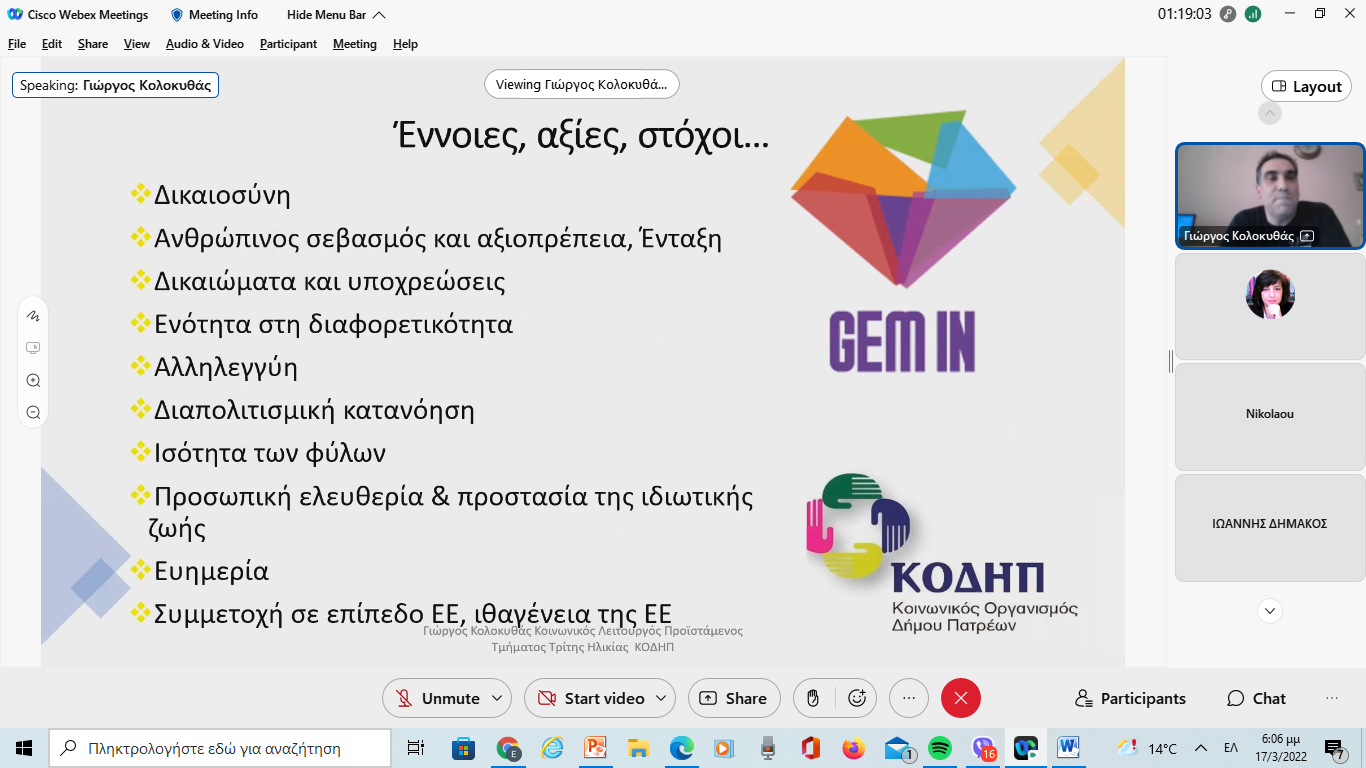The height and width of the screenshot is (768, 1366).
Task: Click the annotate pen icon in left toolbar
Action: click(x=33, y=315)
